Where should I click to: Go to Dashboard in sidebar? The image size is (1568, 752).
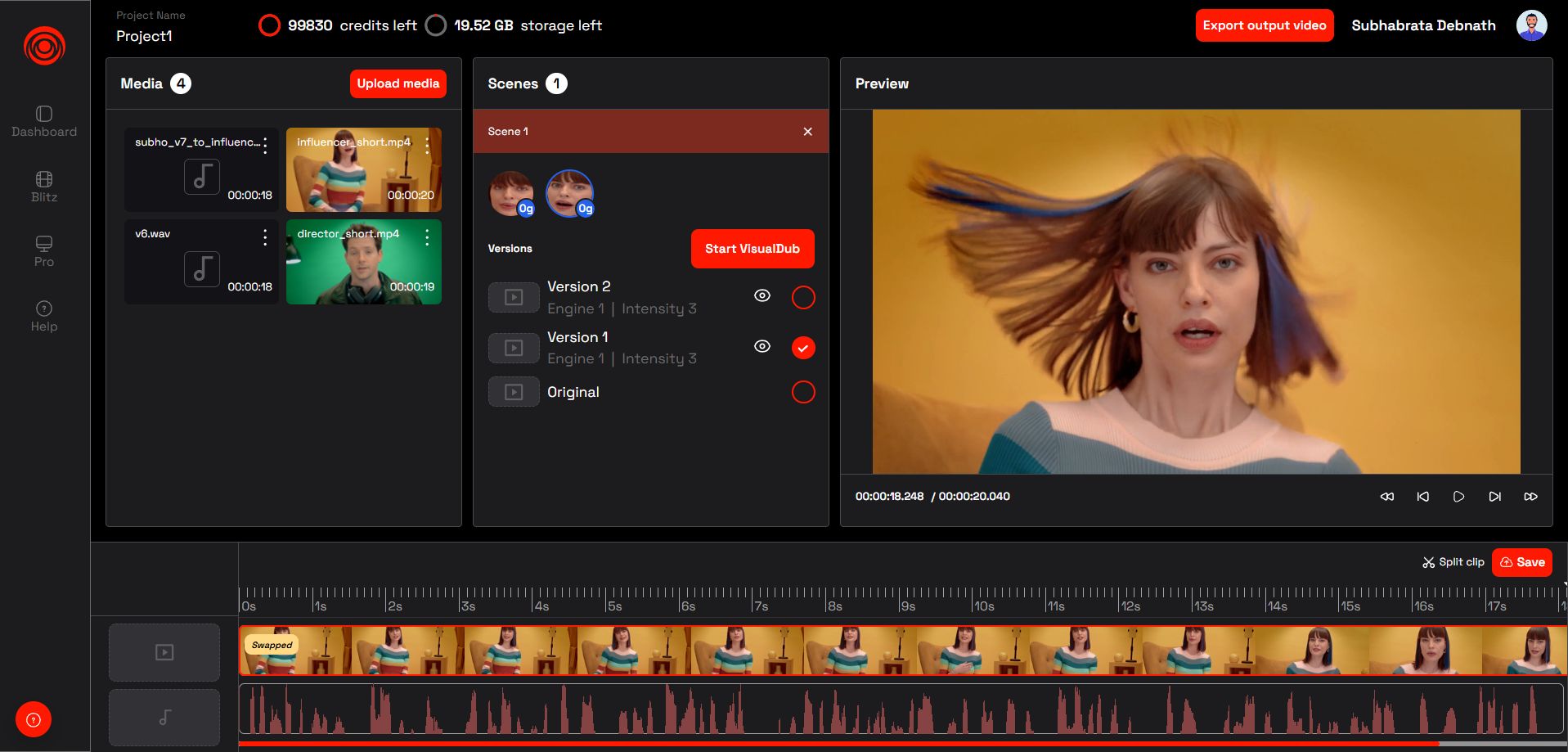(44, 121)
